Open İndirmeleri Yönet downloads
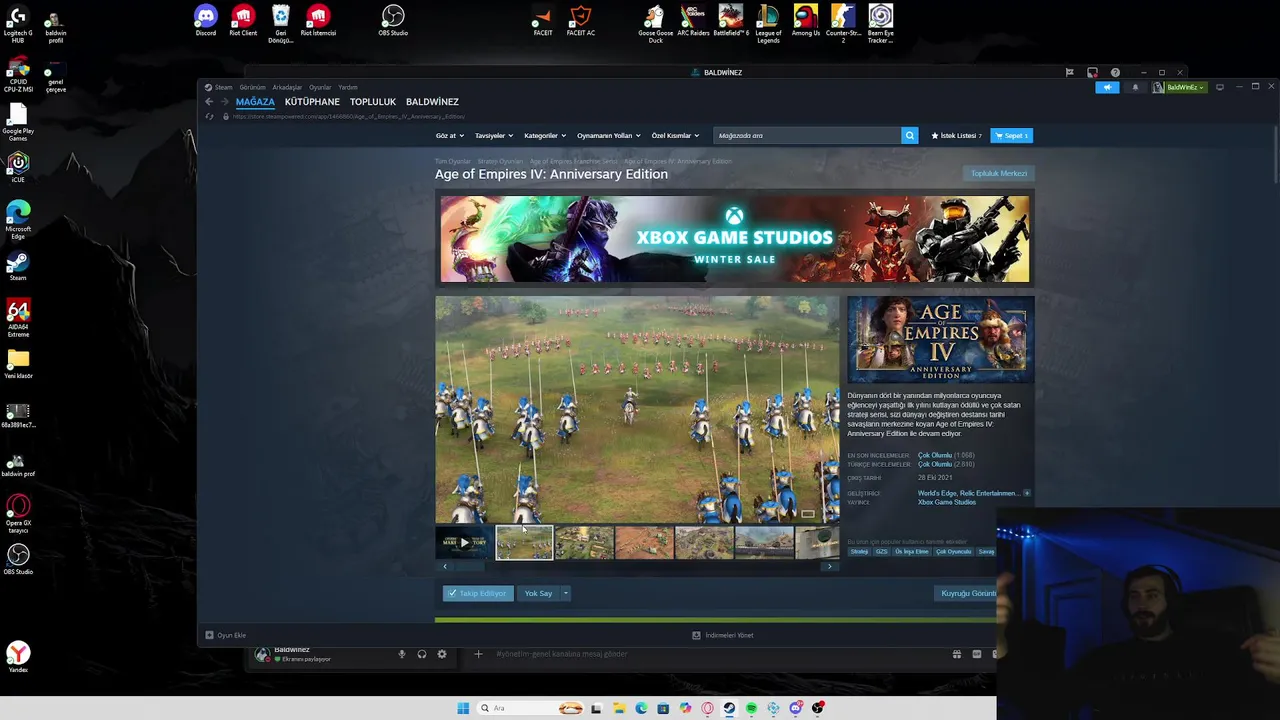 click(x=723, y=635)
